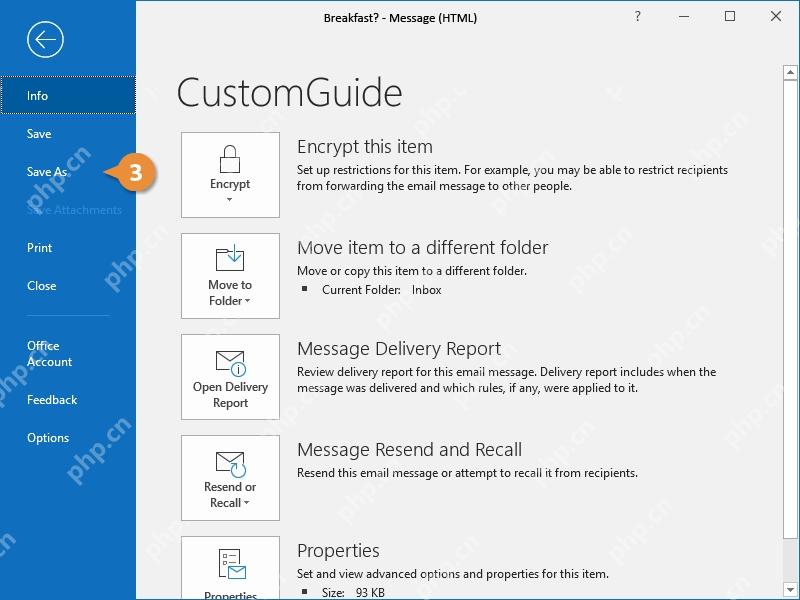Close the Breakfast message window
The height and width of the screenshot is (600, 800).
coord(776,16)
